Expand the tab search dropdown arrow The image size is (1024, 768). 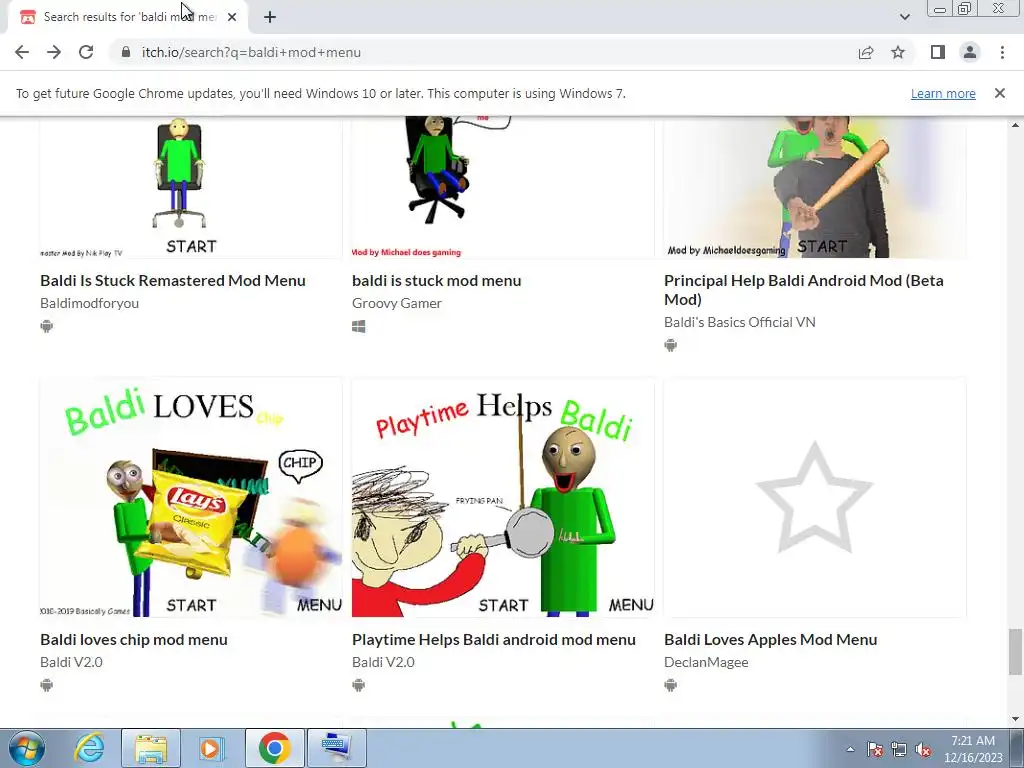click(x=904, y=17)
